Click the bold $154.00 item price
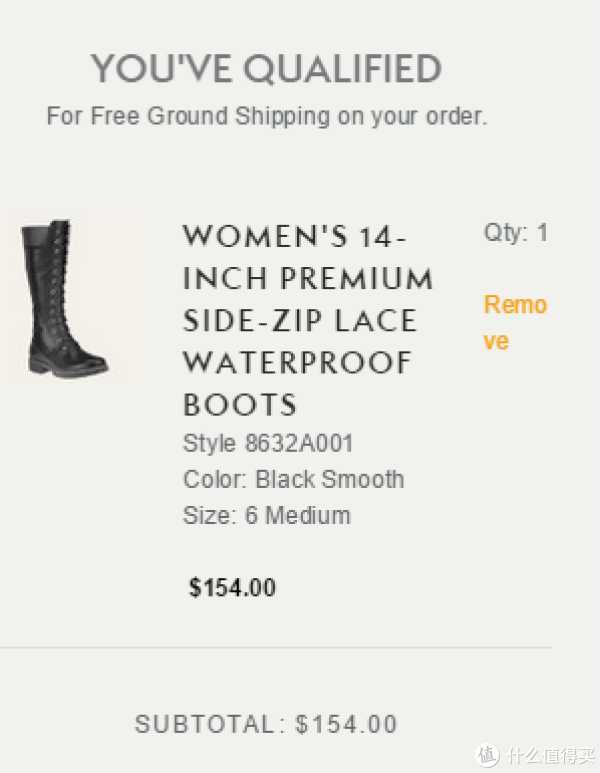Image resolution: width=600 pixels, height=773 pixels. pyautogui.click(x=232, y=588)
